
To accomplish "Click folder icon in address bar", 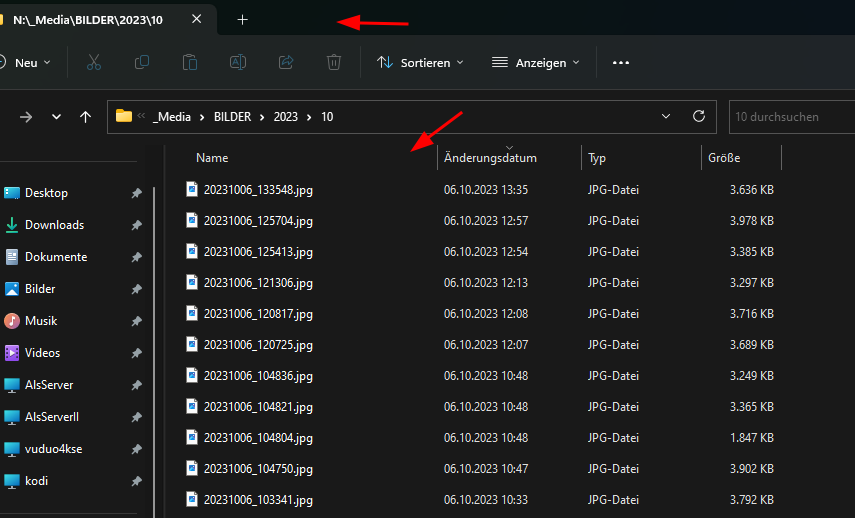I will (124, 116).
